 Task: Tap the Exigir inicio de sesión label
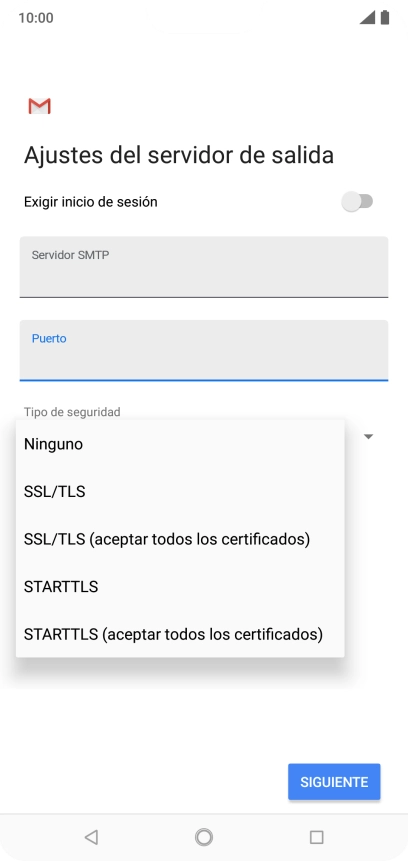click(x=91, y=202)
